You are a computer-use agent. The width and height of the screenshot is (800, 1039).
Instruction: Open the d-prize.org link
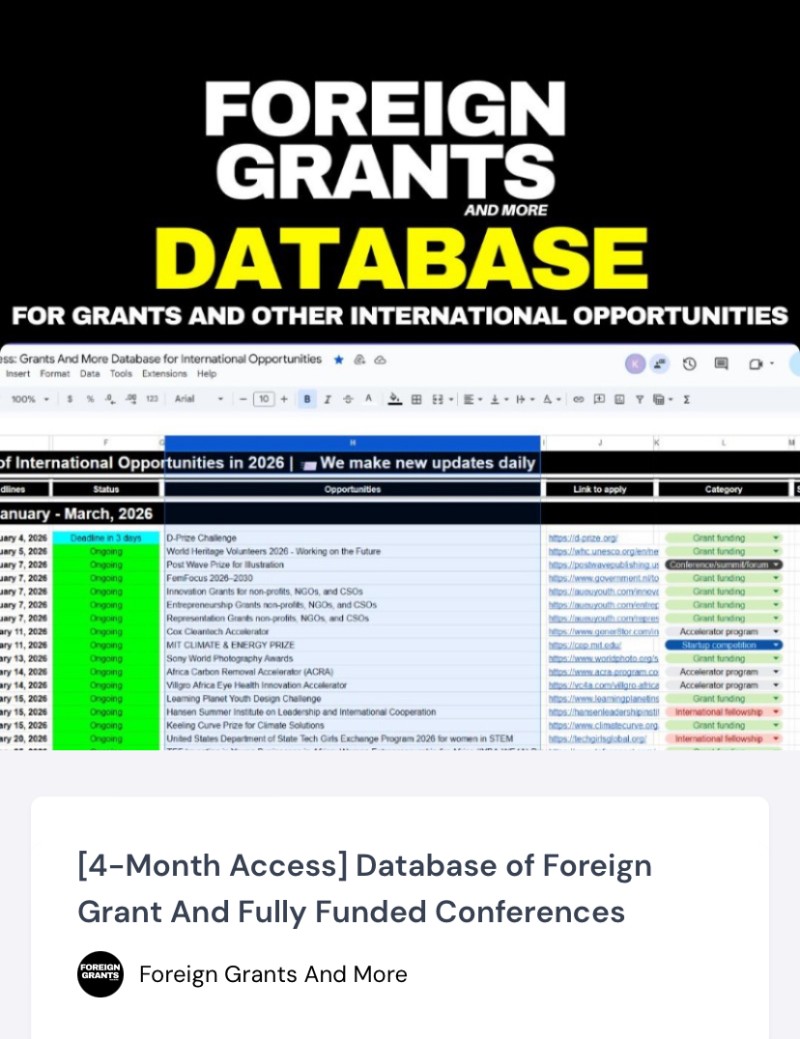tap(583, 538)
